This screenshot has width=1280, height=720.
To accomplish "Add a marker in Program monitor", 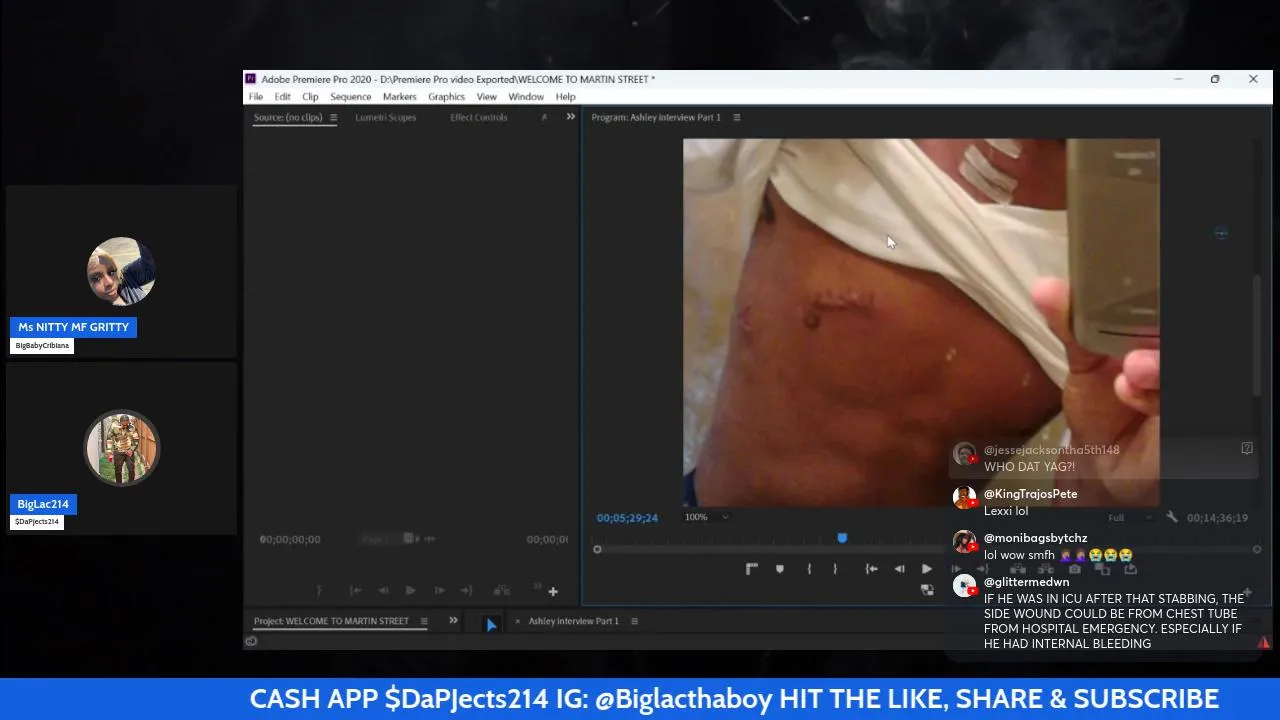I will click(x=780, y=569).
